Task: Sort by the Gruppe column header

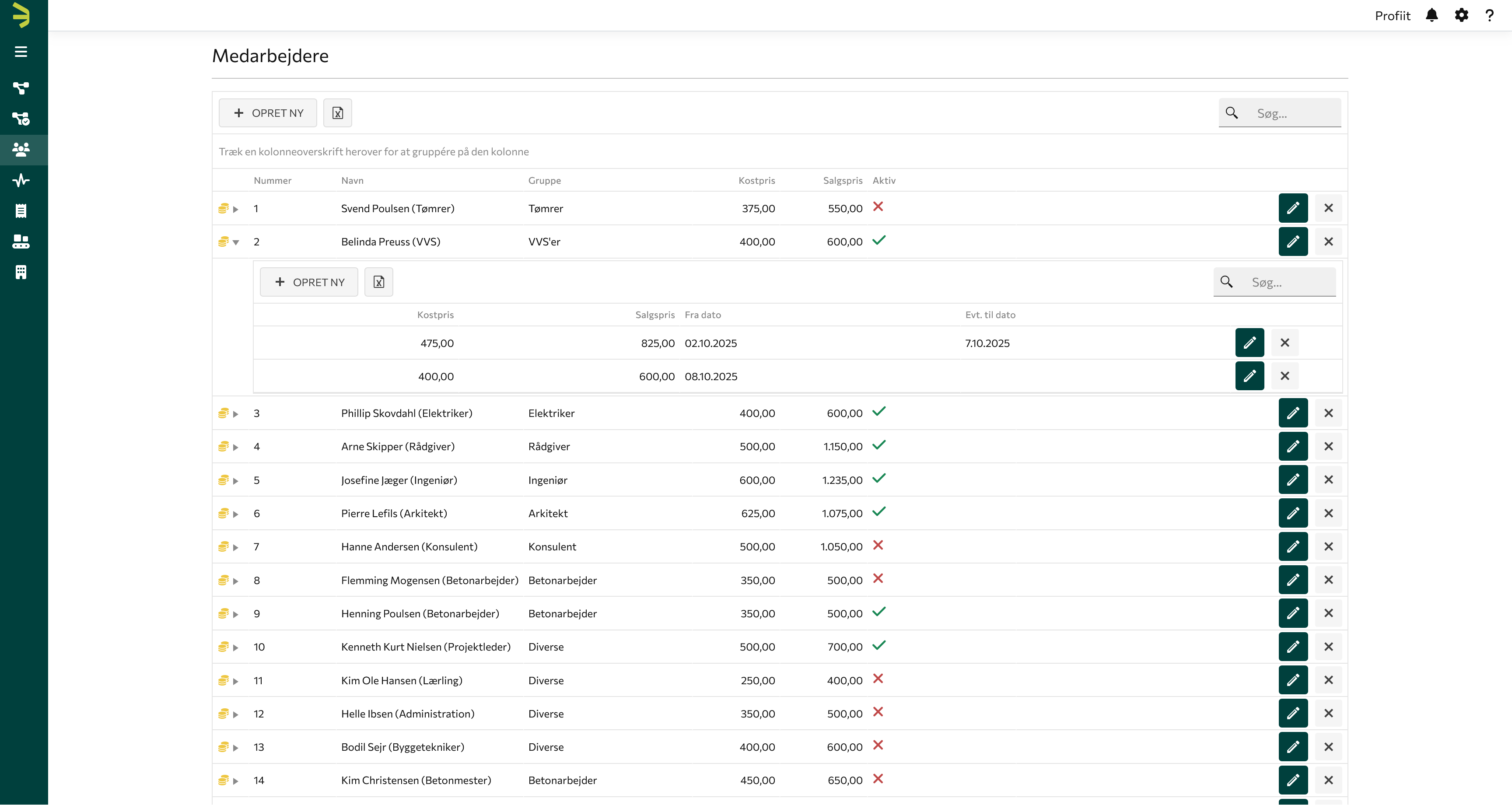Action: [x=544, y=180]
